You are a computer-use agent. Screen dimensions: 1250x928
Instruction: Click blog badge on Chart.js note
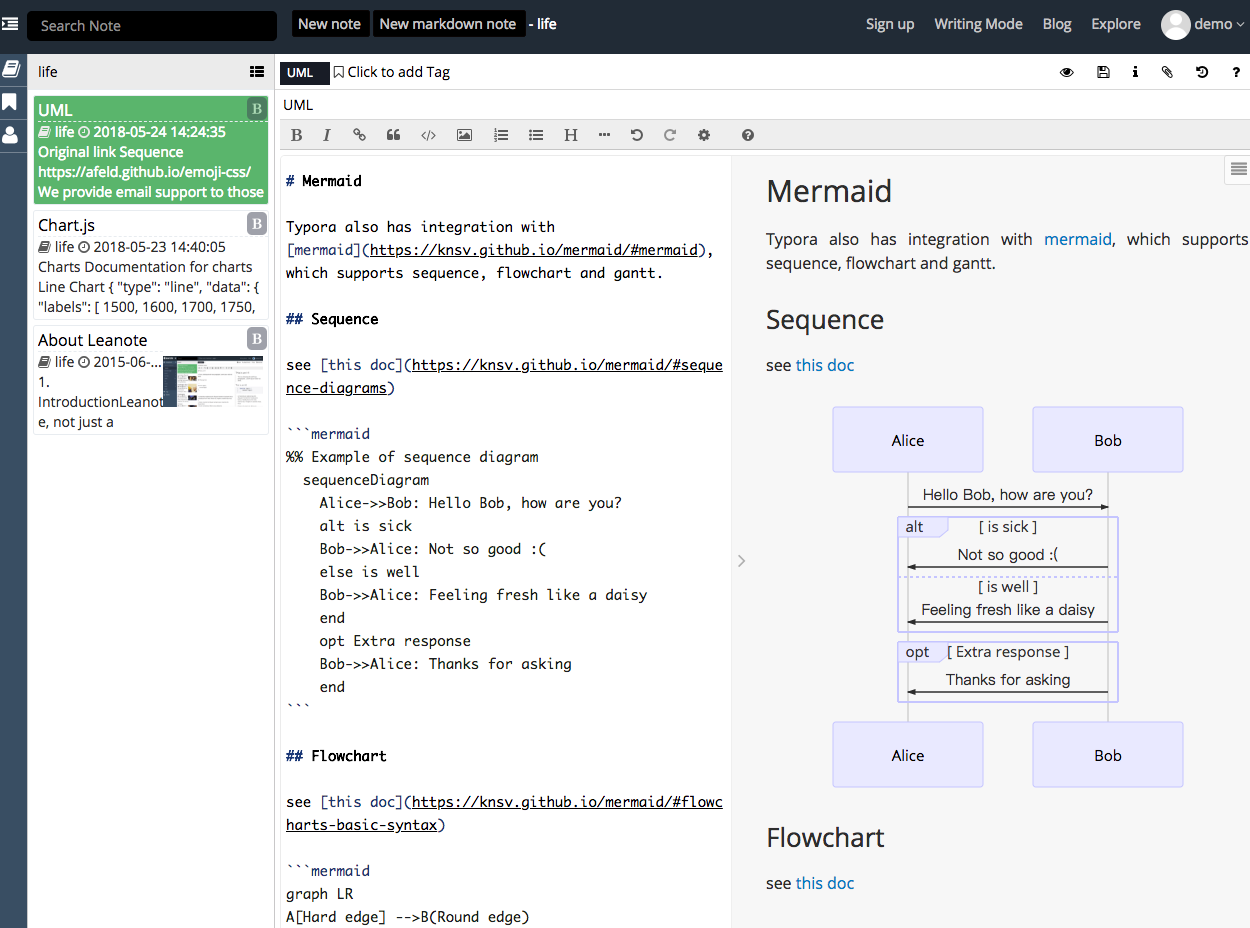pyautogui.click(x=257, y=224)
